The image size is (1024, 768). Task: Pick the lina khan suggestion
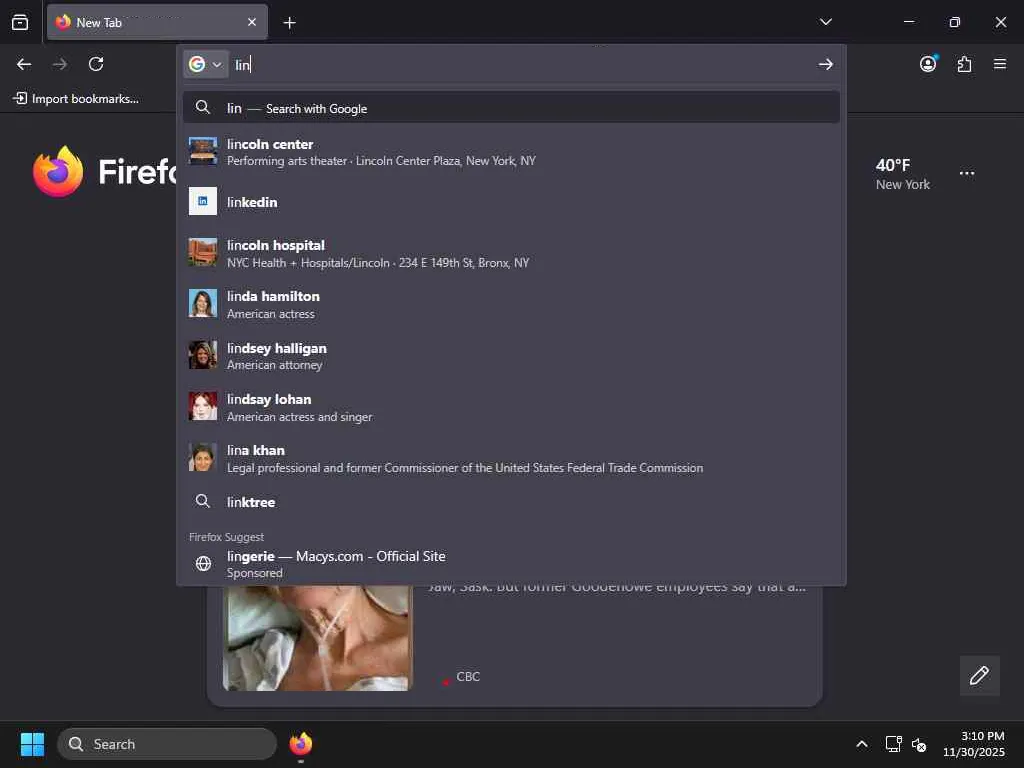click(x=511, y=458)
